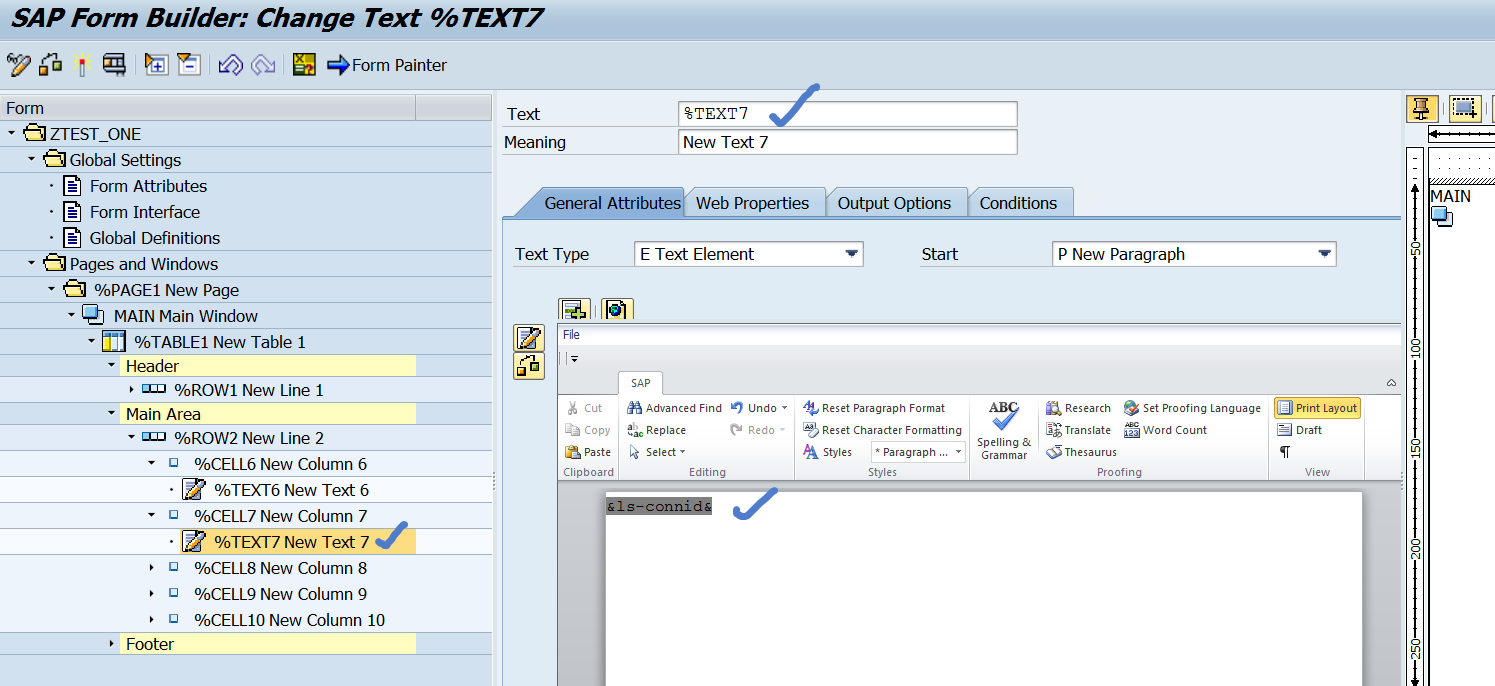Image resolution: width=1495 pixels, height=686 pixels.
Task: Collapse the ZTEST_ONE root node
Action: click(x=12, y=134)
